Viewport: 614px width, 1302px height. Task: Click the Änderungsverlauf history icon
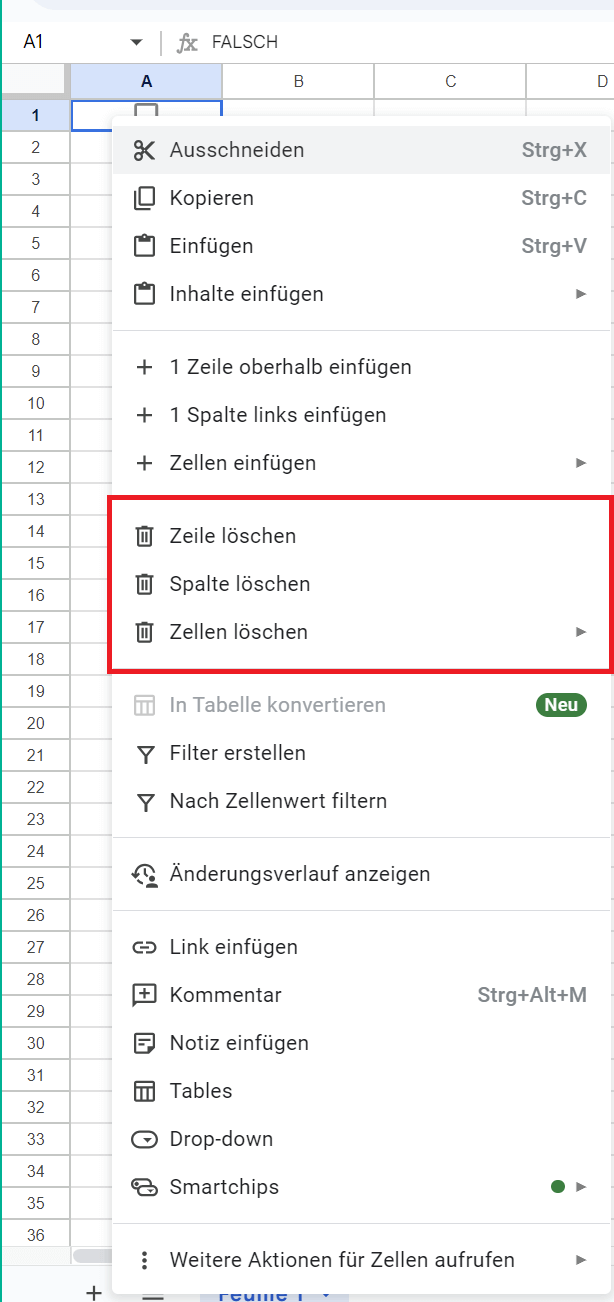point(145,874)
